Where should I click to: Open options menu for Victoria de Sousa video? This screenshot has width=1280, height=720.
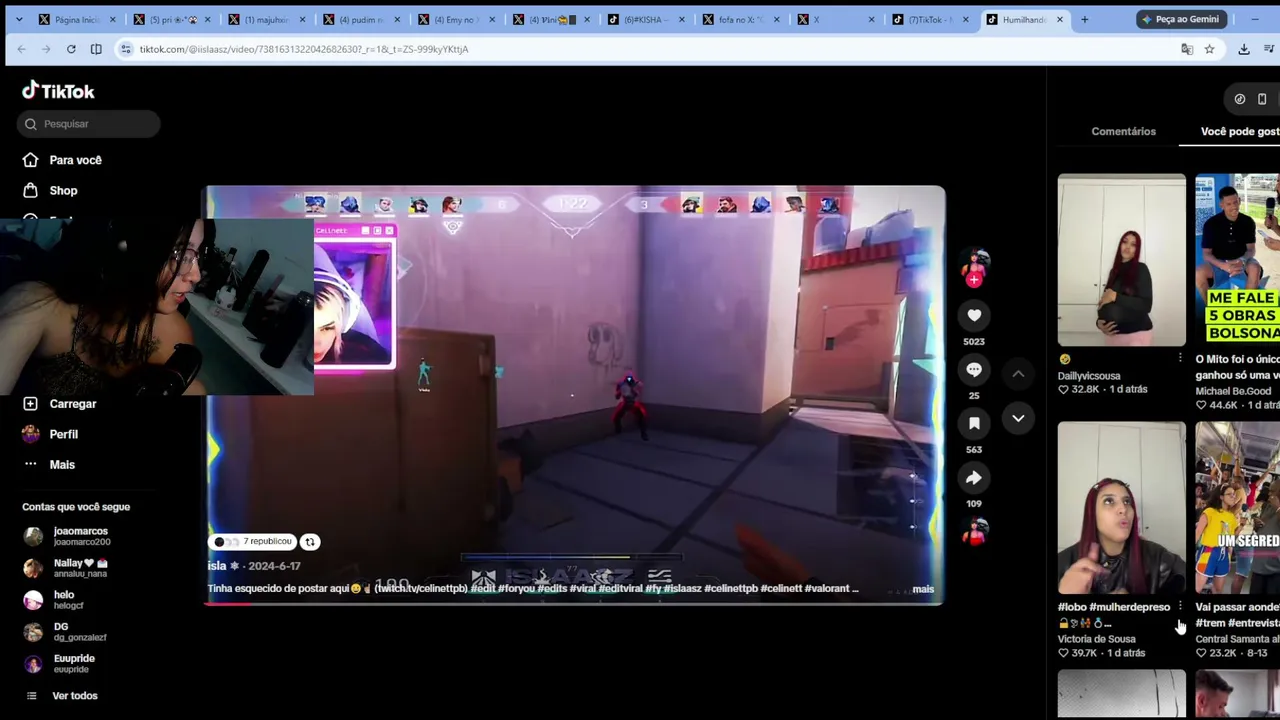click(x=1180, y=607)
